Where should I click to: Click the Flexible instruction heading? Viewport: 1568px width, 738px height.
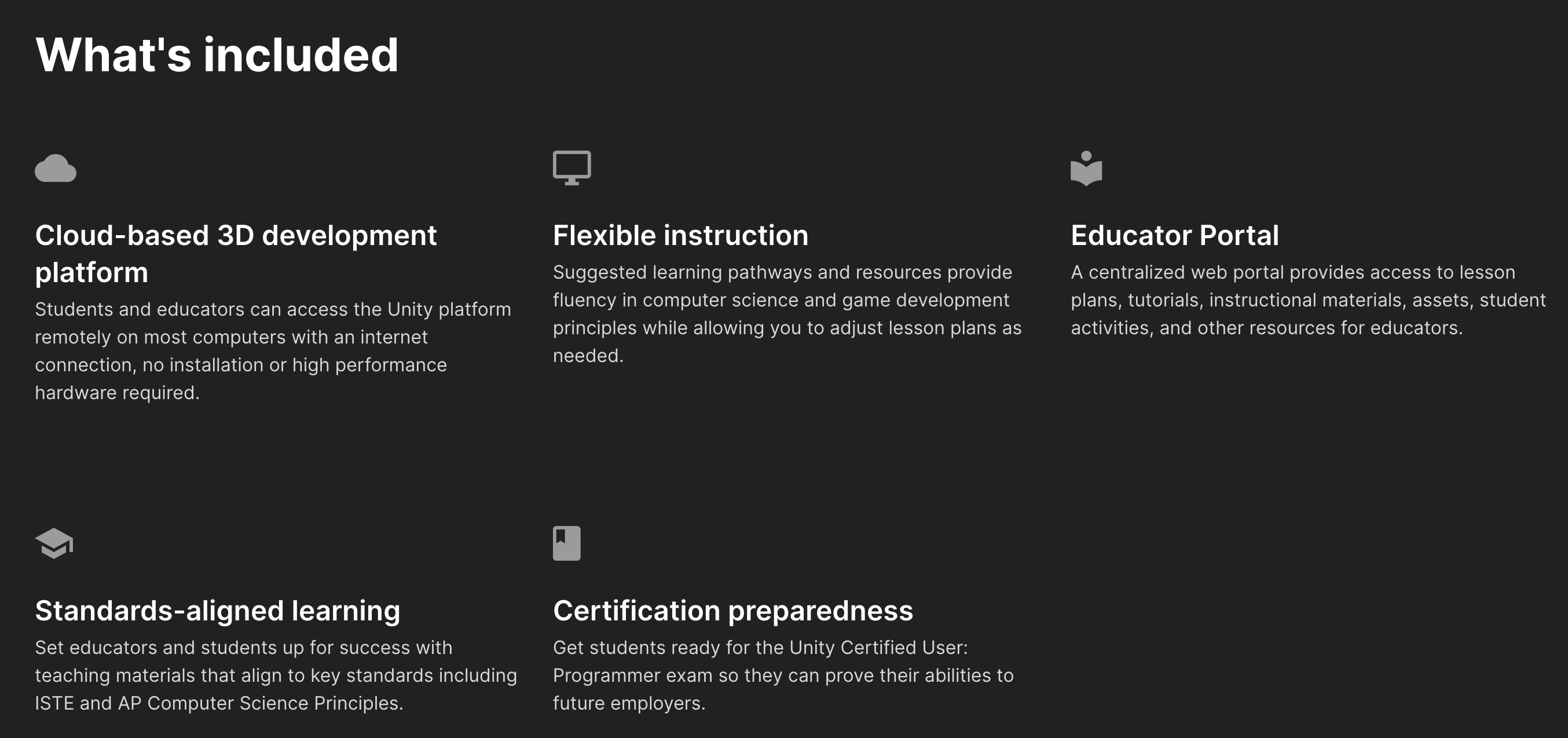click(680, 235)
